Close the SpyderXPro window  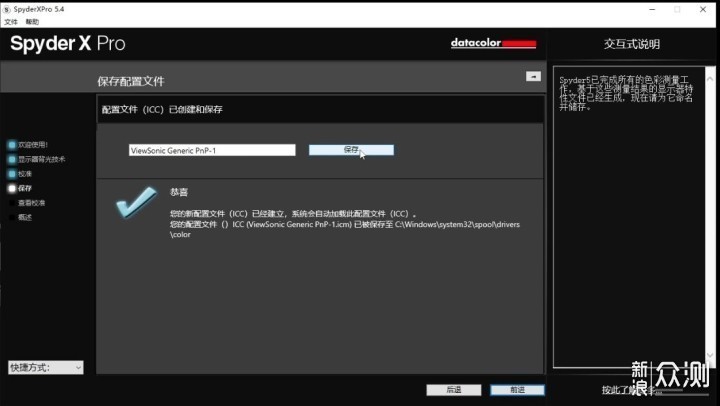(703, 9)
